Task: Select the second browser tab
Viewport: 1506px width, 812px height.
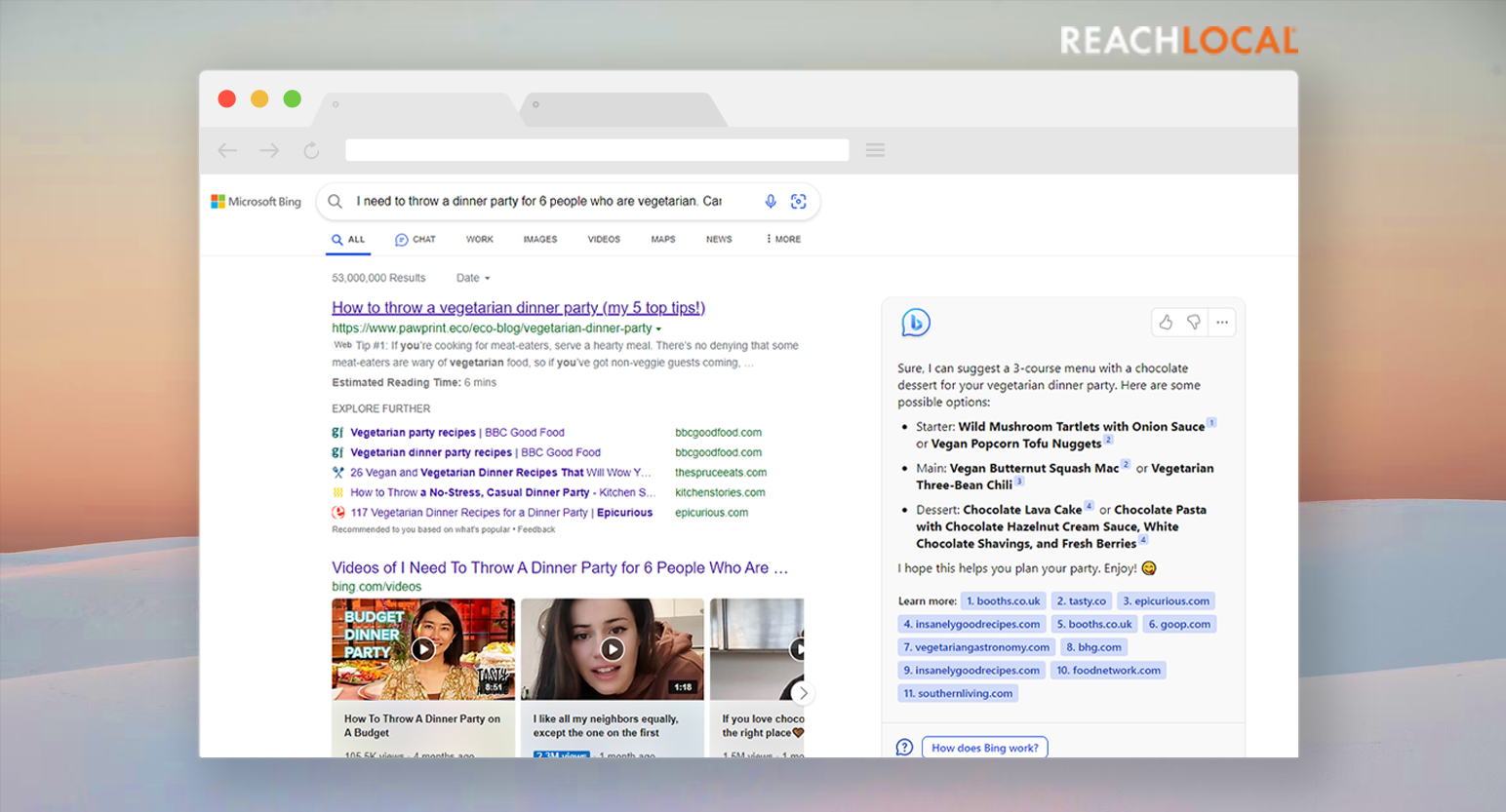Action: [624, 109]
